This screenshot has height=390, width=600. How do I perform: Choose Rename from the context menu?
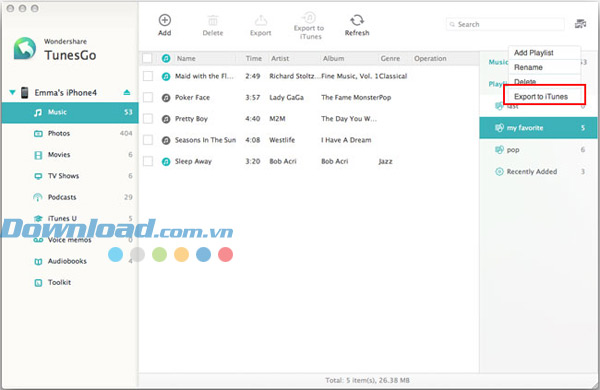click(x=545, y=67)
